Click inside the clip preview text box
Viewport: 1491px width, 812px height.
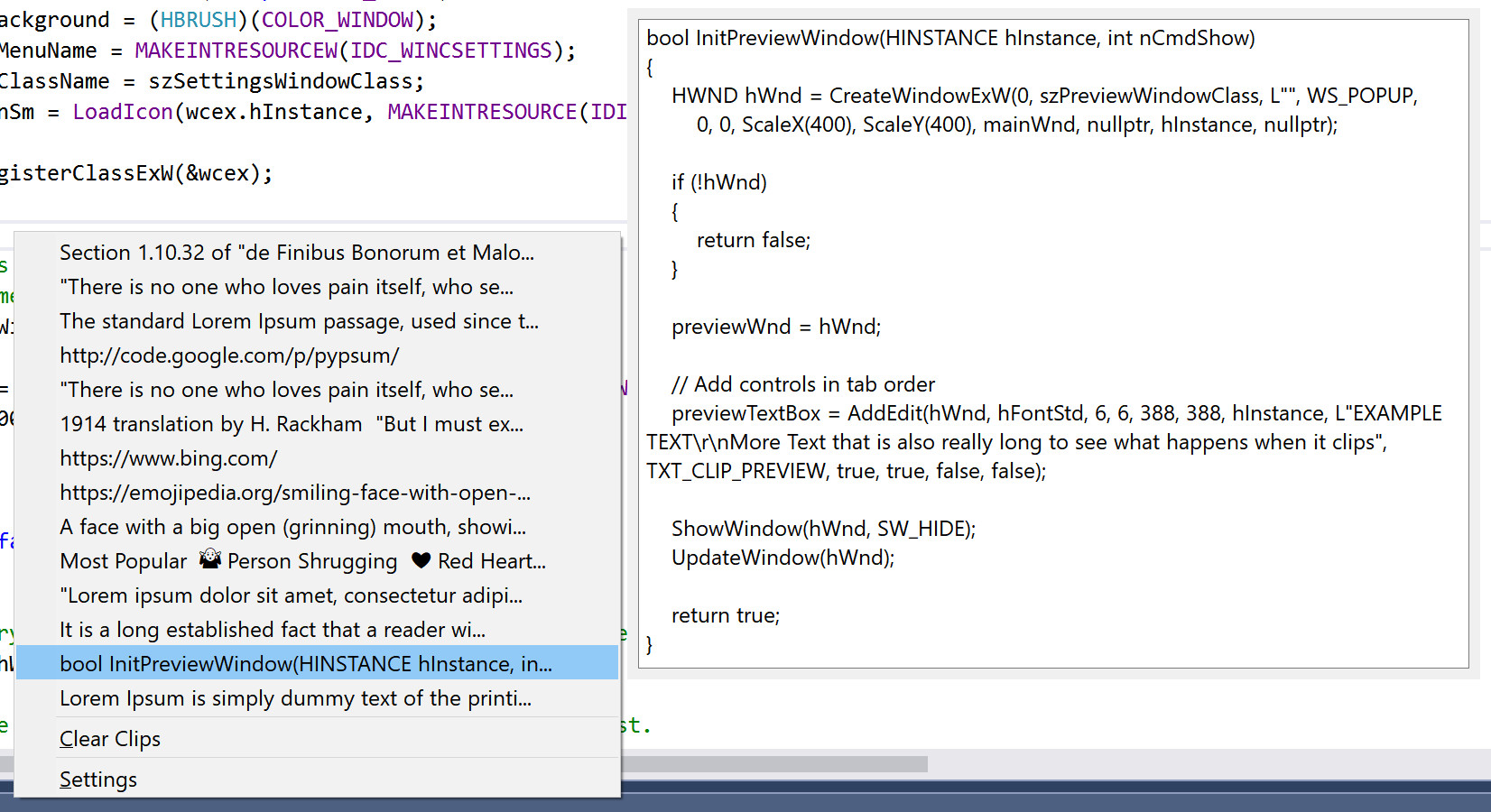click(x=1052, y=343)
